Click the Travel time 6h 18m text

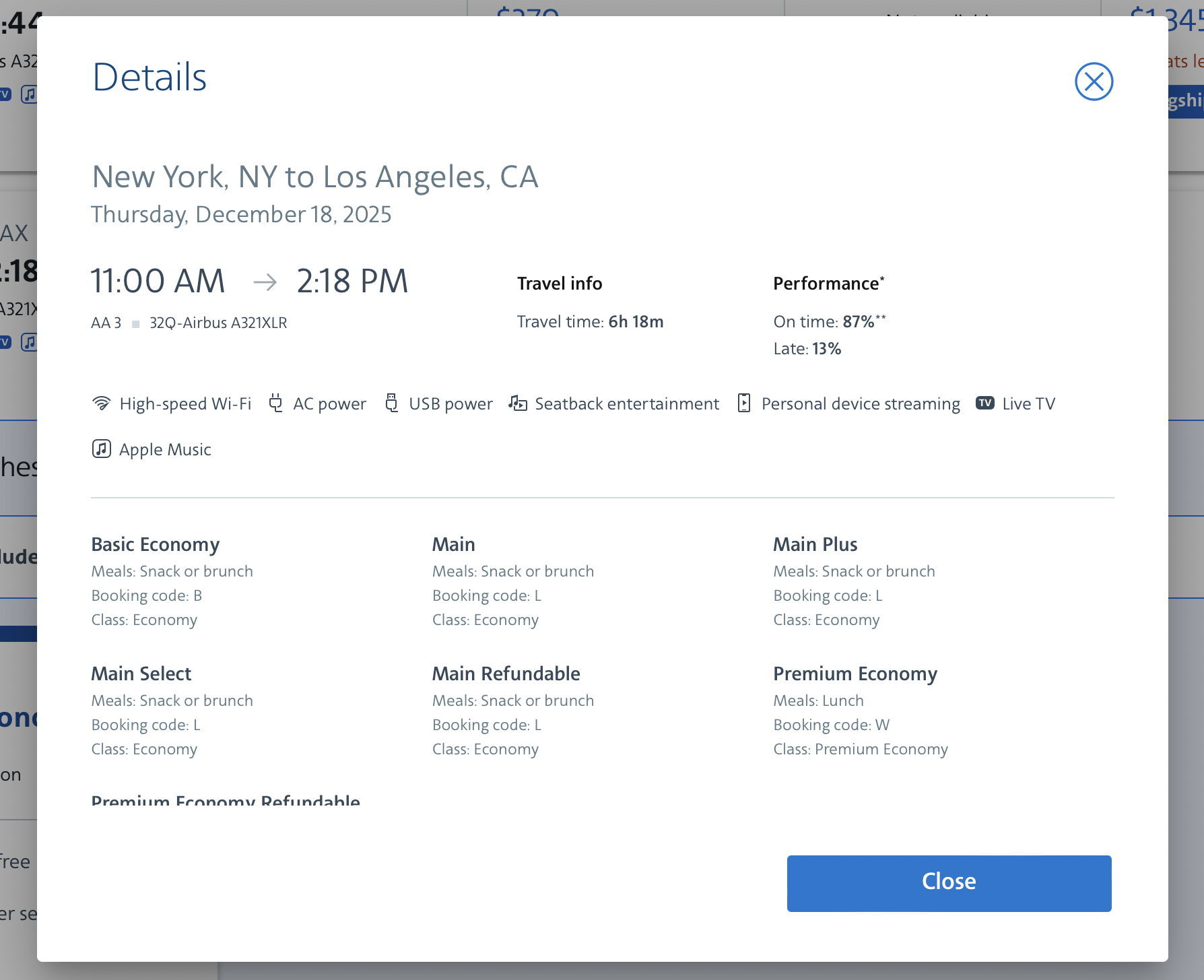coord(590,322)
